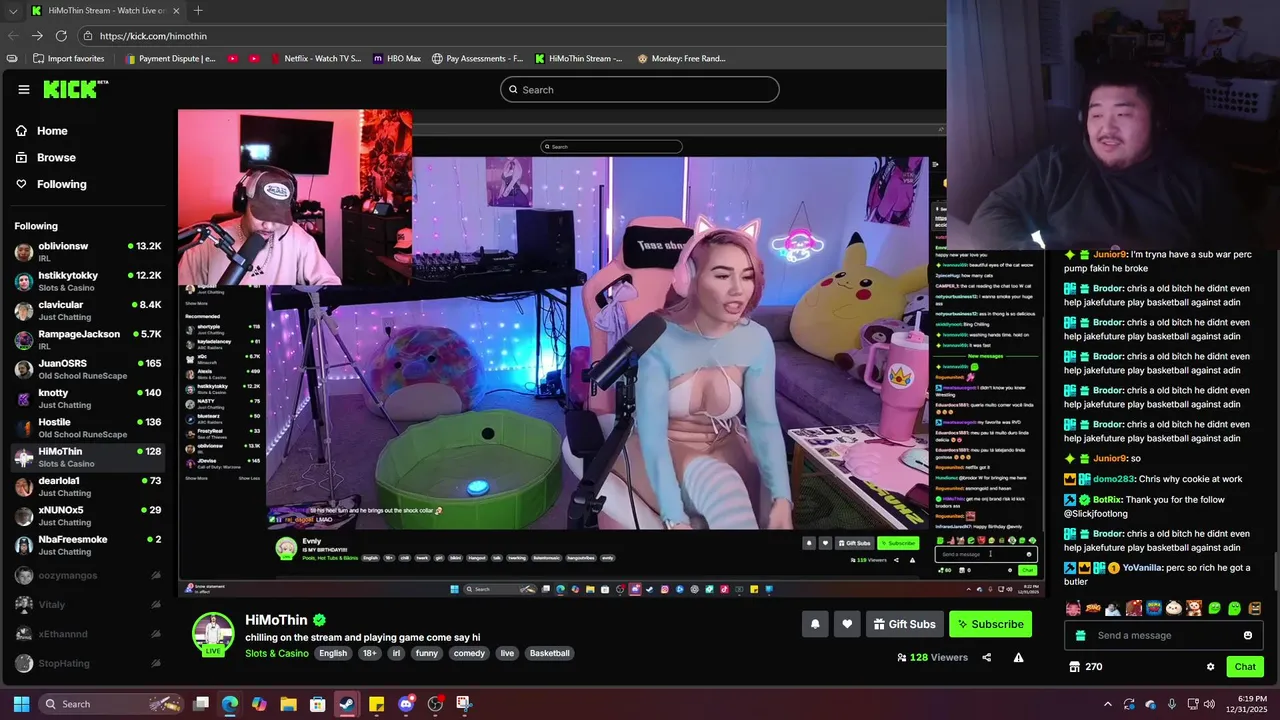
Task: Click the Gift Subs button
Action: click(905, 624)
